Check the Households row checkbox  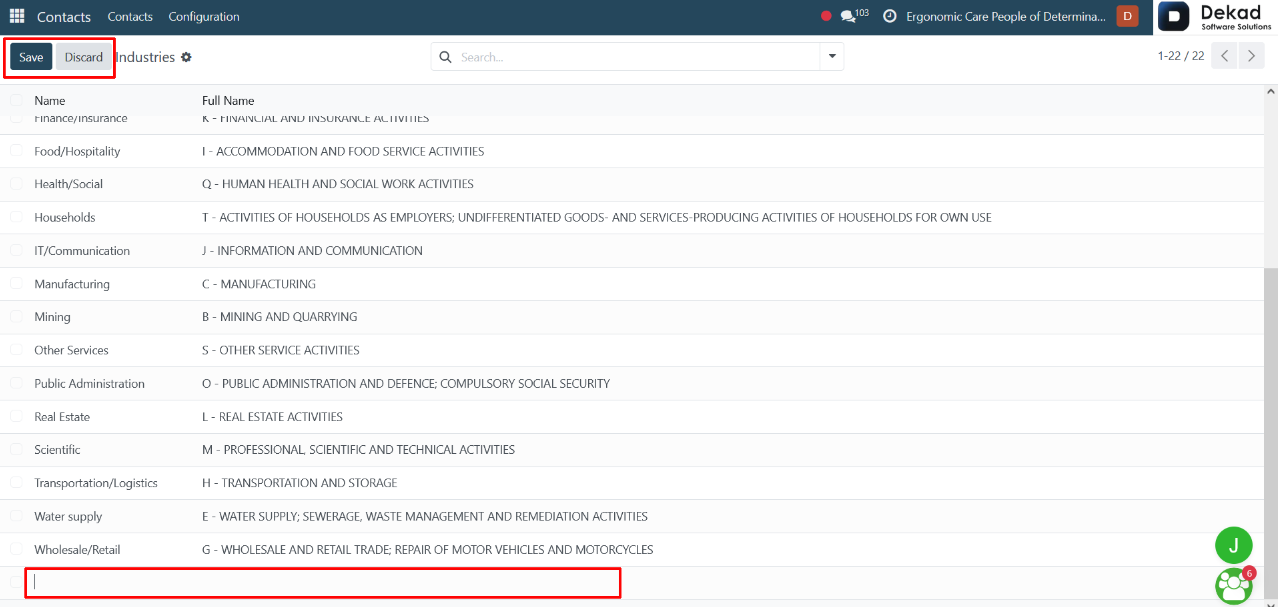click(x=16, y=217)
